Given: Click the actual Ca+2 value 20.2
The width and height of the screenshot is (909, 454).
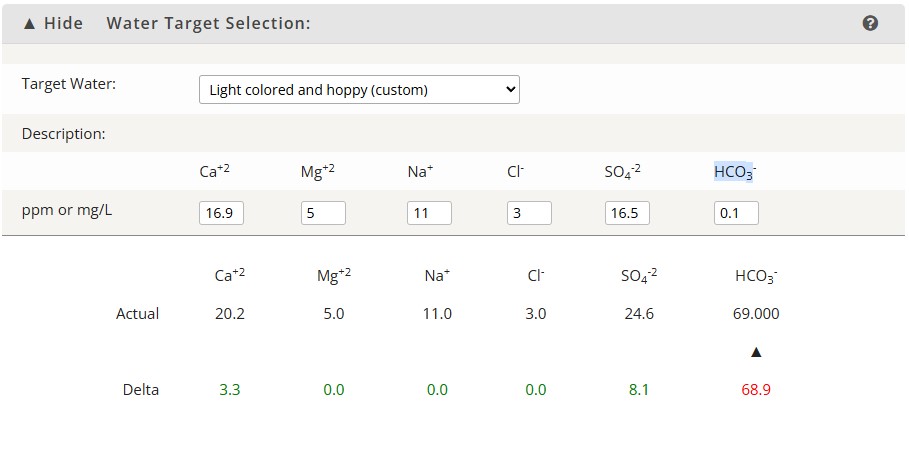Looking at the screenshot, I should click(230, 314).
